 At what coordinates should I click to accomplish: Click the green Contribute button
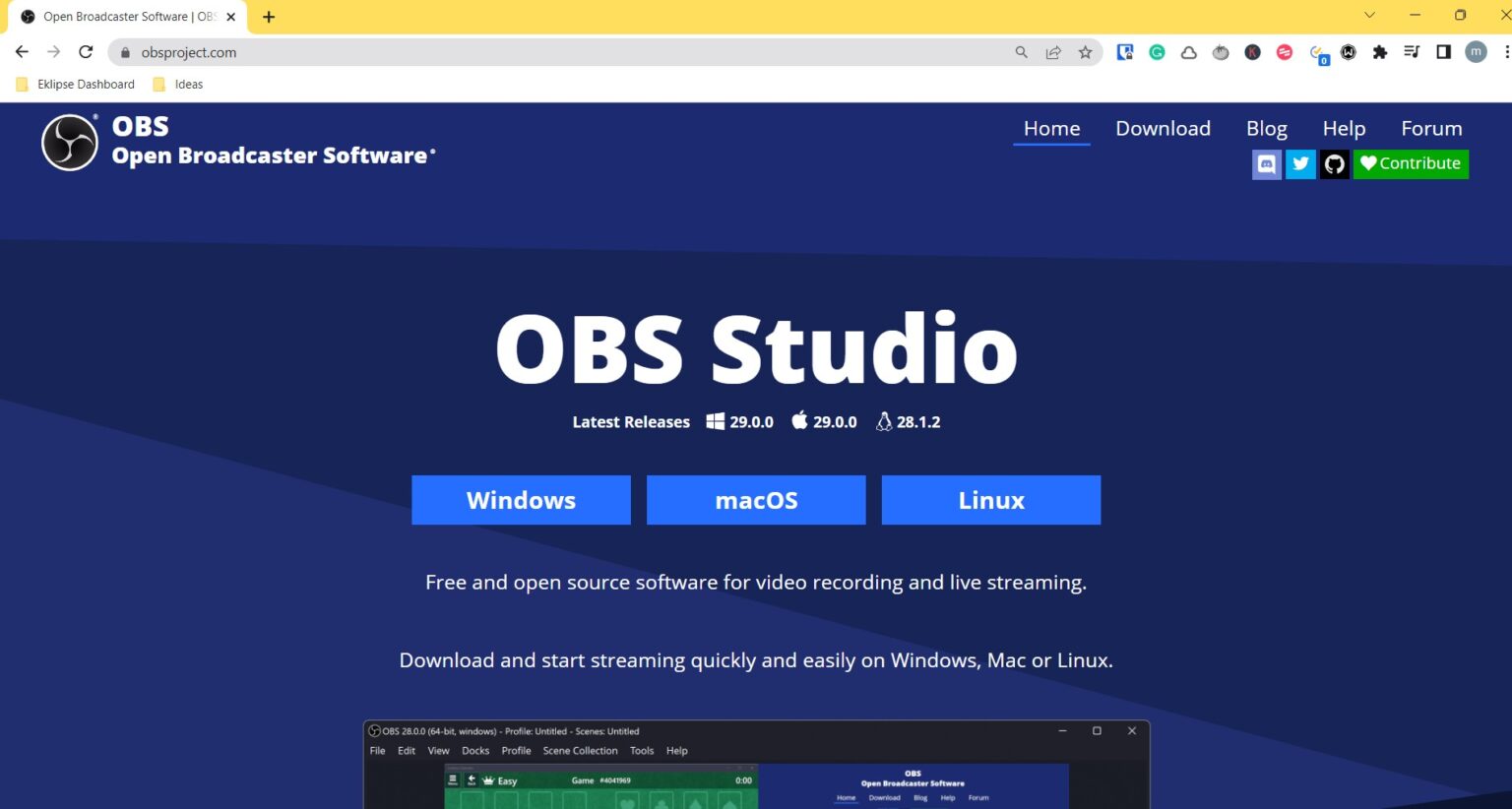[x=1411, y=163]
